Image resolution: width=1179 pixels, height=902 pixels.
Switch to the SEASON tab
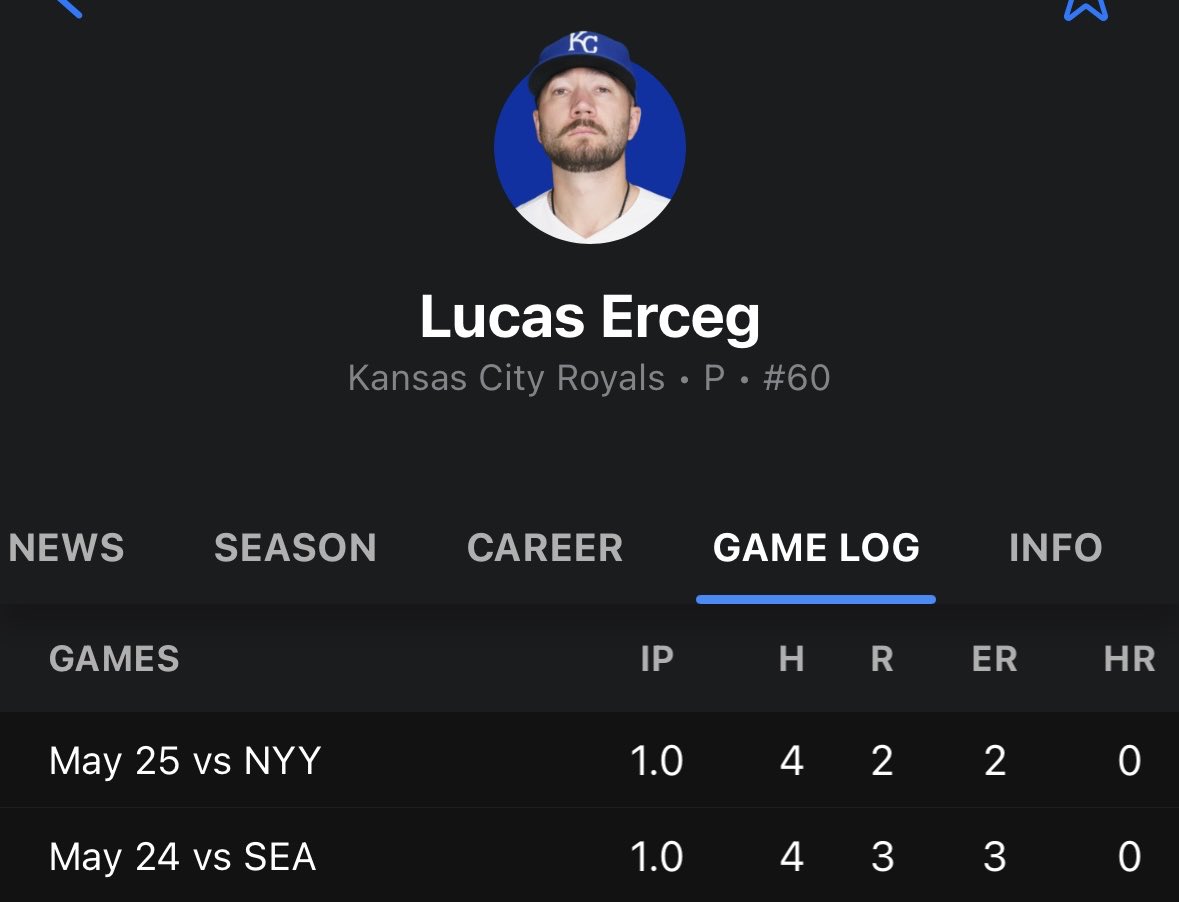point(295,547)
